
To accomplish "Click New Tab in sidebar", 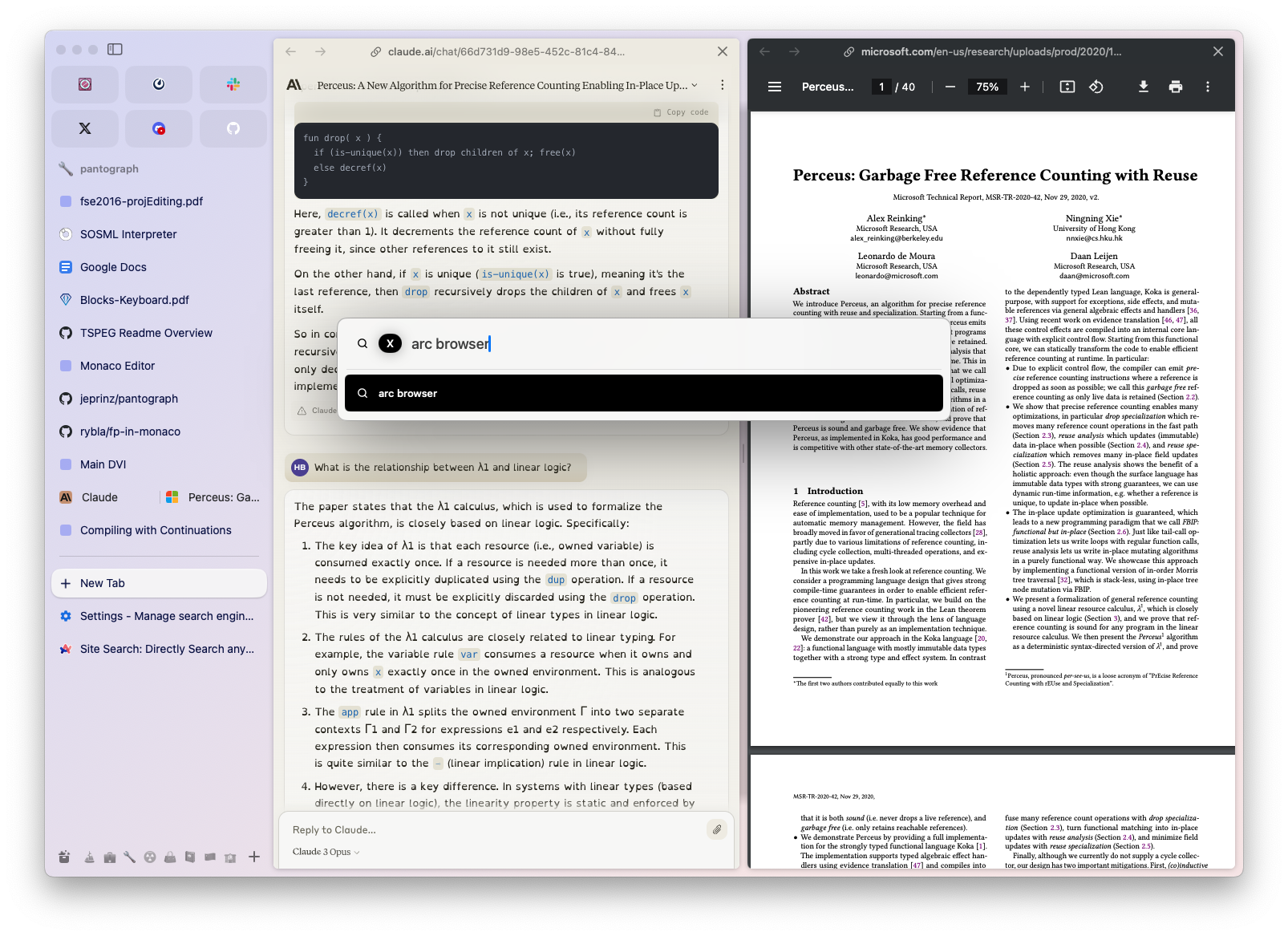I will point(159,583).
